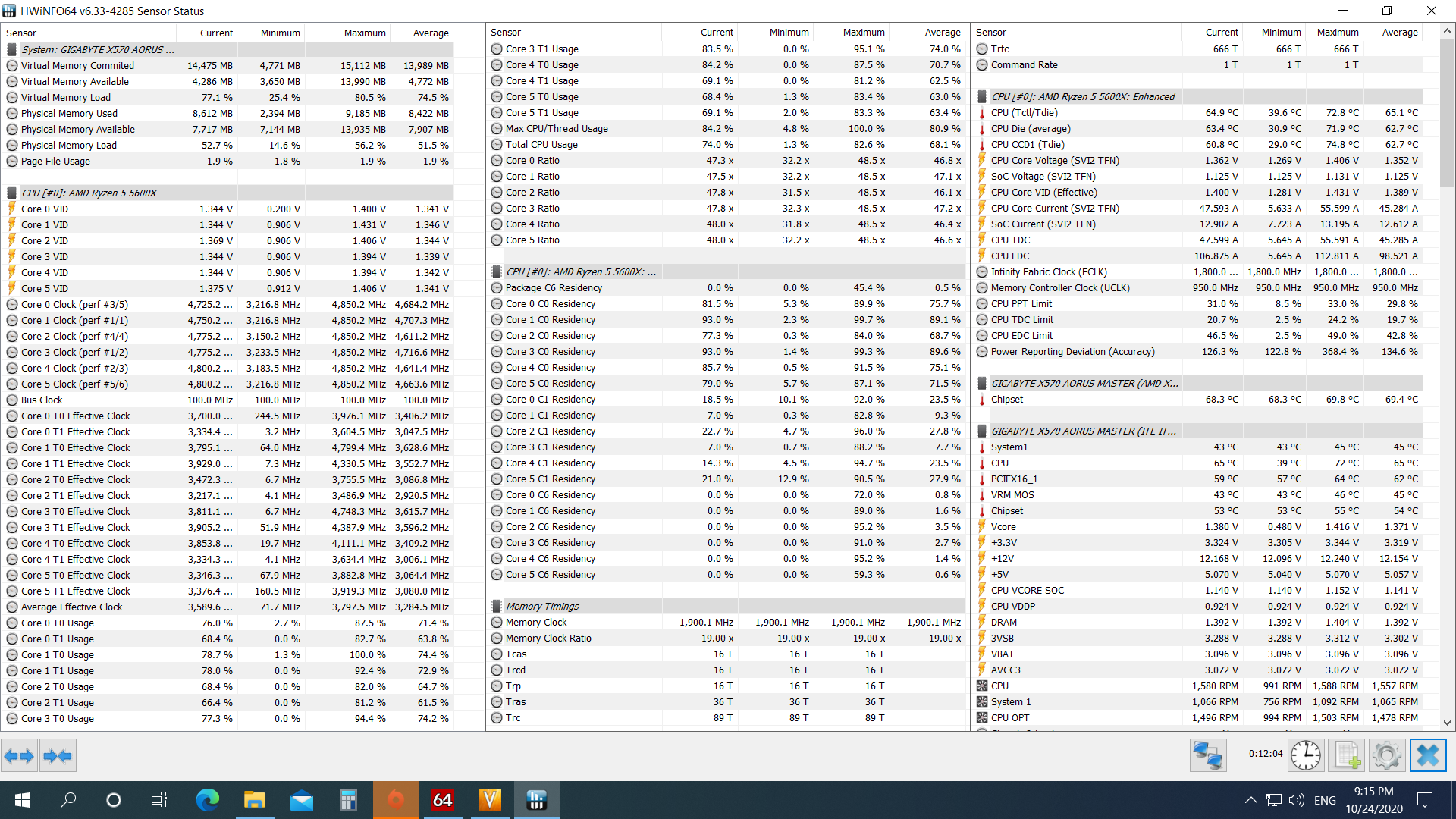This screenshot has width=1456, height=819.
Task: Click the right panel scrollbar up arrow
Action: 1447,31
